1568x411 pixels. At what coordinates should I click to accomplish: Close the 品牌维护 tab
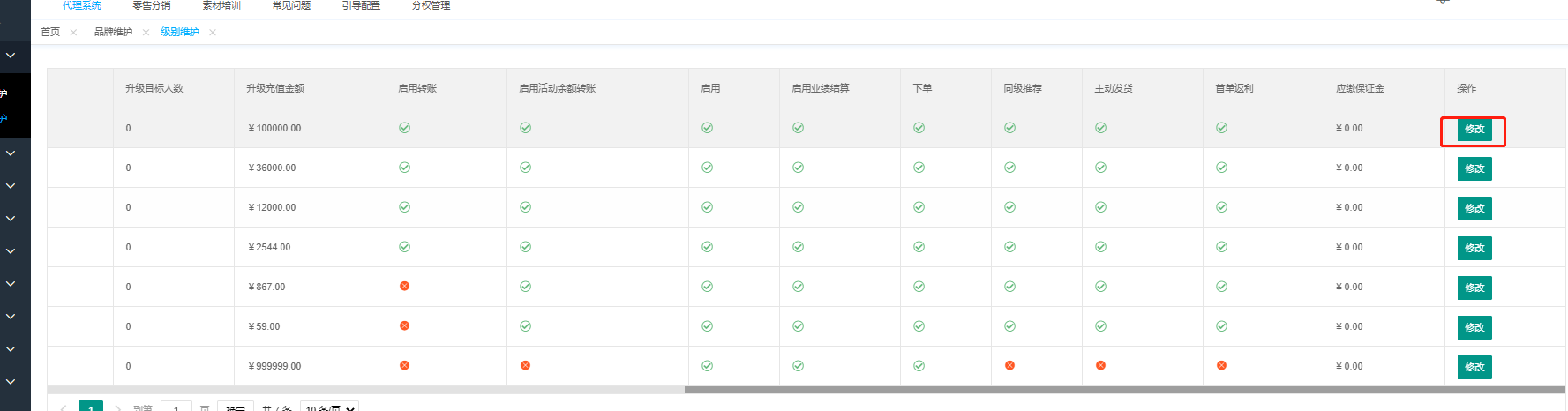point(146,33)
